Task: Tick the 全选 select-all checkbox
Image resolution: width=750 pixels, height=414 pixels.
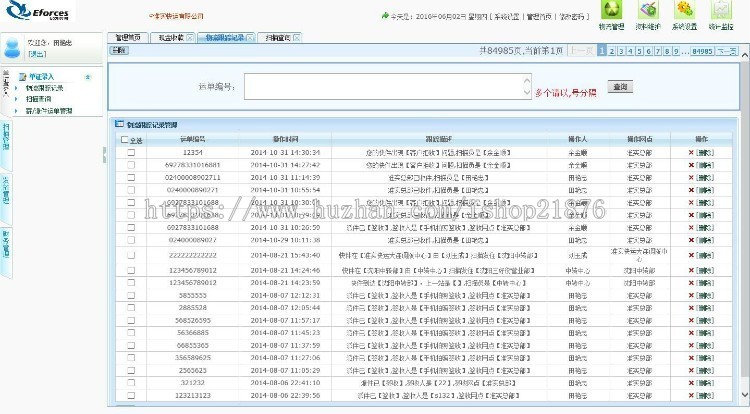Action: click(125, 140)
